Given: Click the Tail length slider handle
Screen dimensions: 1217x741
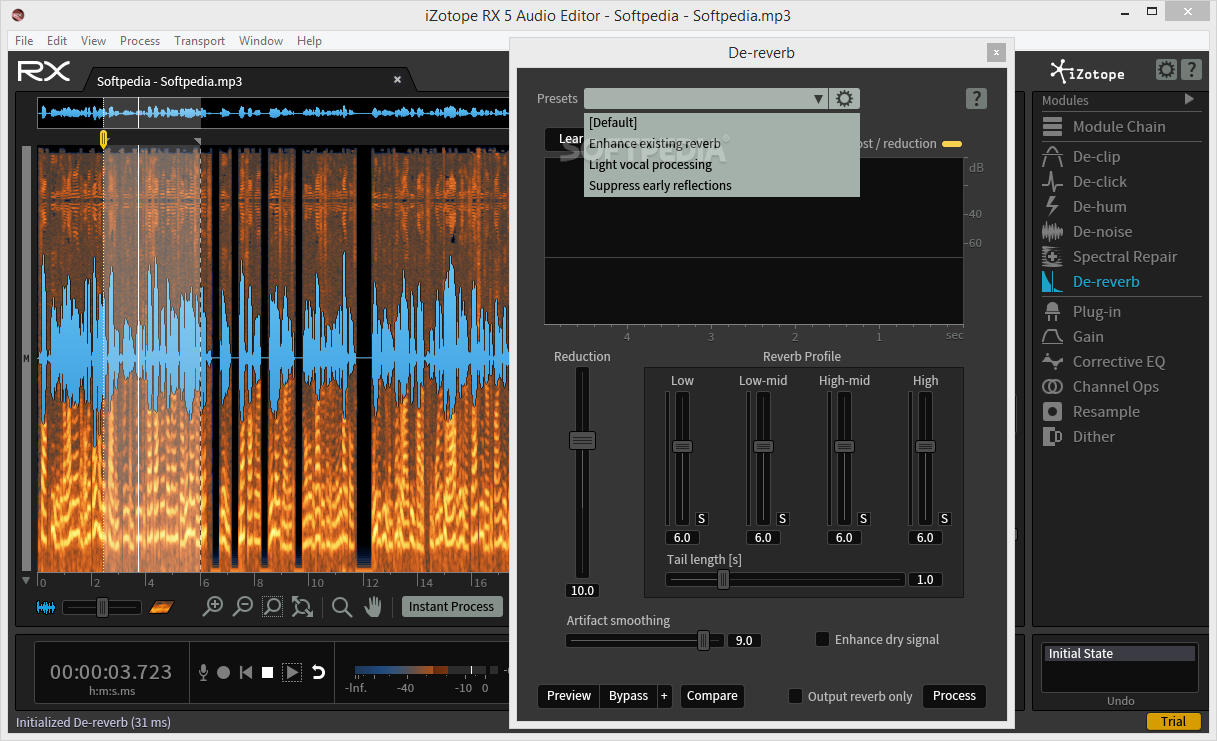Looking at the screenshot, I should click(x=723, y=579).
